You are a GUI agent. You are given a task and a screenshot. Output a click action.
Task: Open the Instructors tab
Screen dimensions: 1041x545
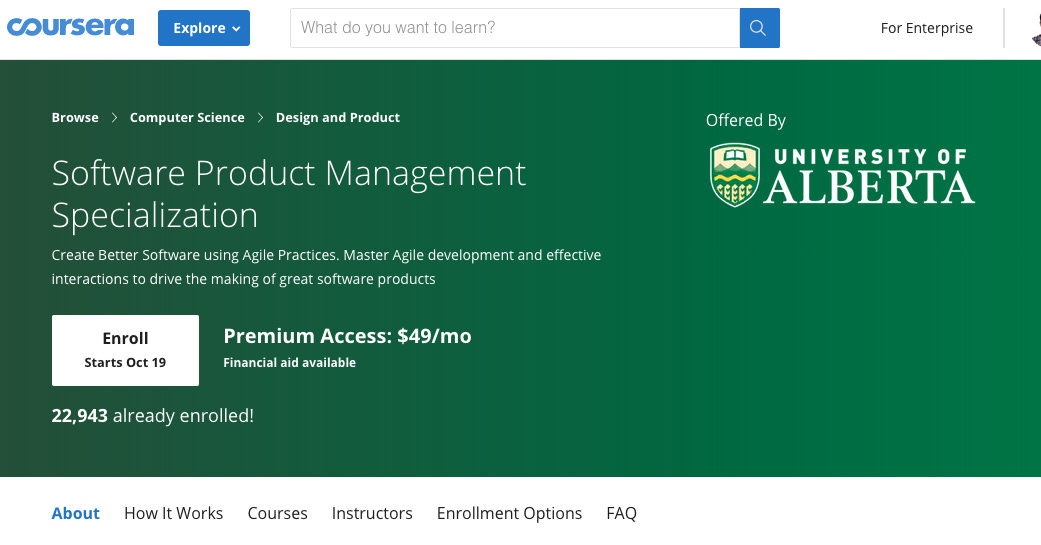coord(372,513)
